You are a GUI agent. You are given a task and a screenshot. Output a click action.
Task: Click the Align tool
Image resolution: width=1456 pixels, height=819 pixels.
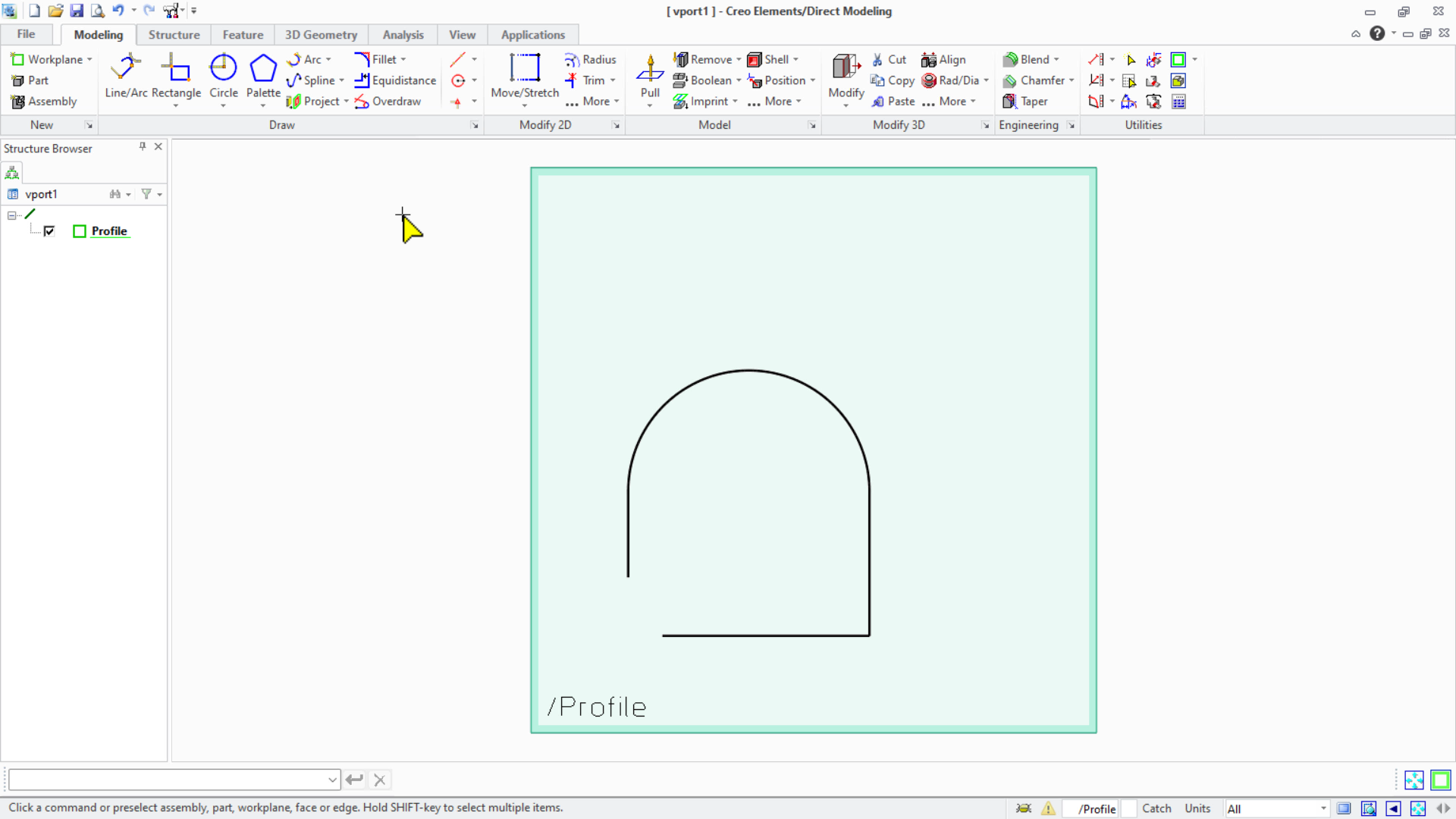943,59
